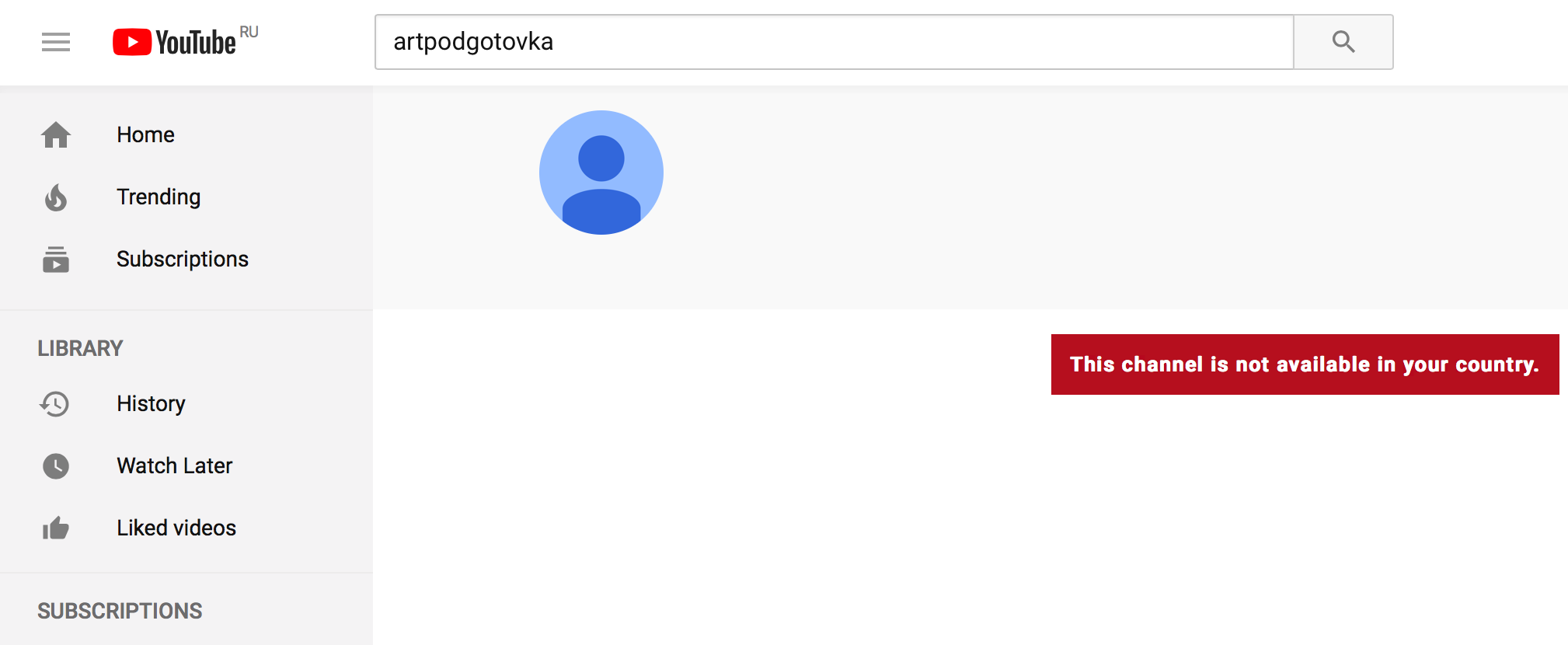Click the Home house icon
The height and width of the screenshot is (645, 1568).
56,135
